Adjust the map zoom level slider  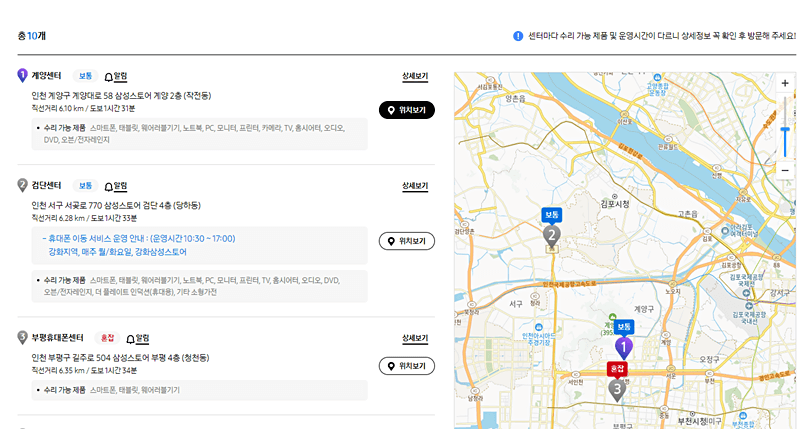tap(785, 131)
